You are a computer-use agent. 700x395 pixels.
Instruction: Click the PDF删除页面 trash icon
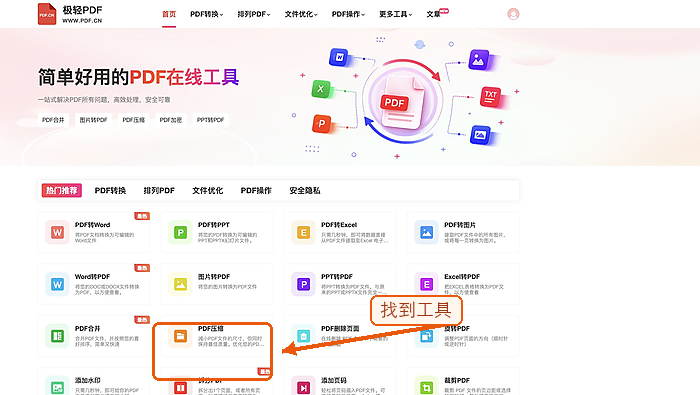click(x=304, y=336)
